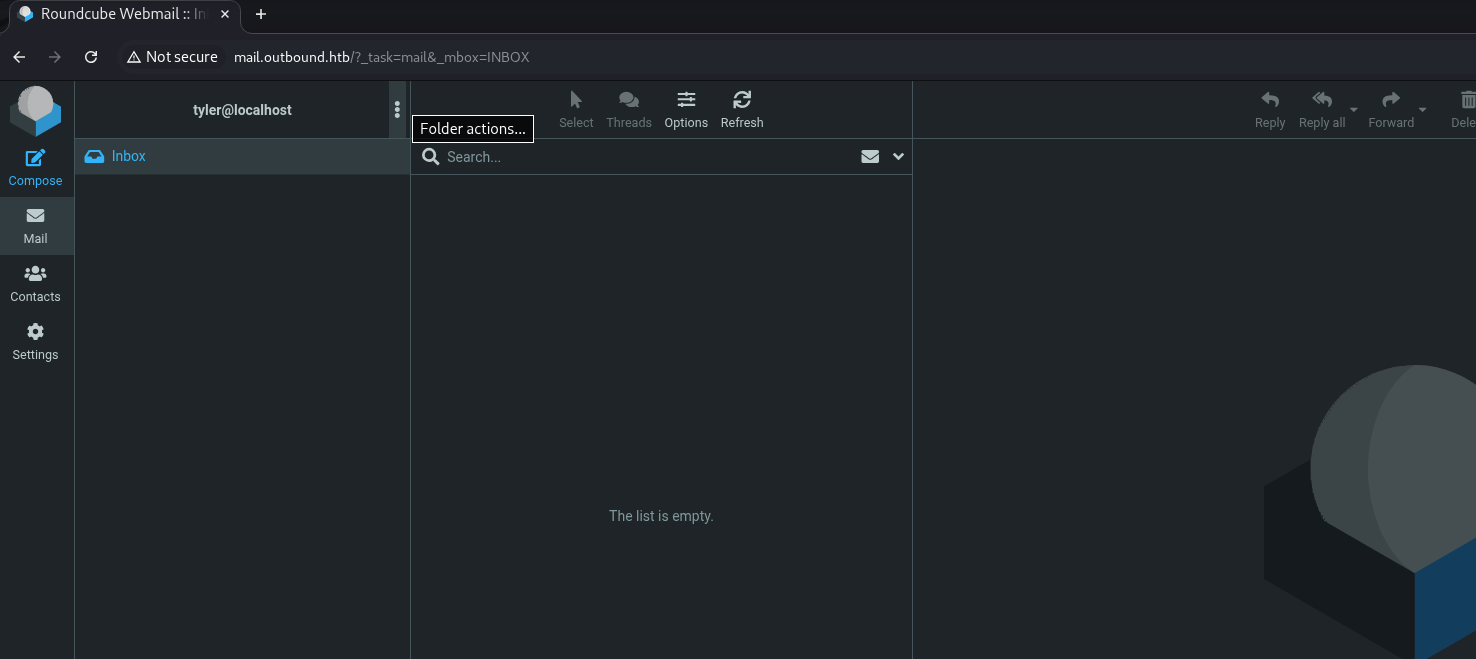Image resolution: width=1476 pixels, height=659 pixels.
Task: Open the Folder actions three-dot menu
Action: click(397, 110)
